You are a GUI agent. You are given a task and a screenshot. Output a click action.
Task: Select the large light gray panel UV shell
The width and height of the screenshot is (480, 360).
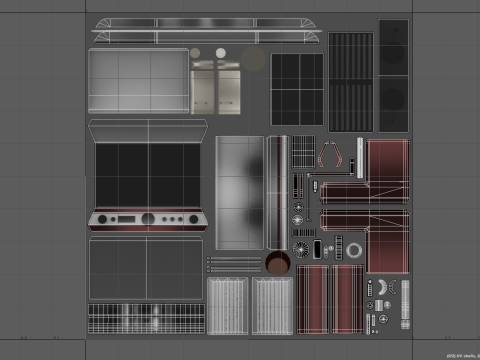point(138,81)
